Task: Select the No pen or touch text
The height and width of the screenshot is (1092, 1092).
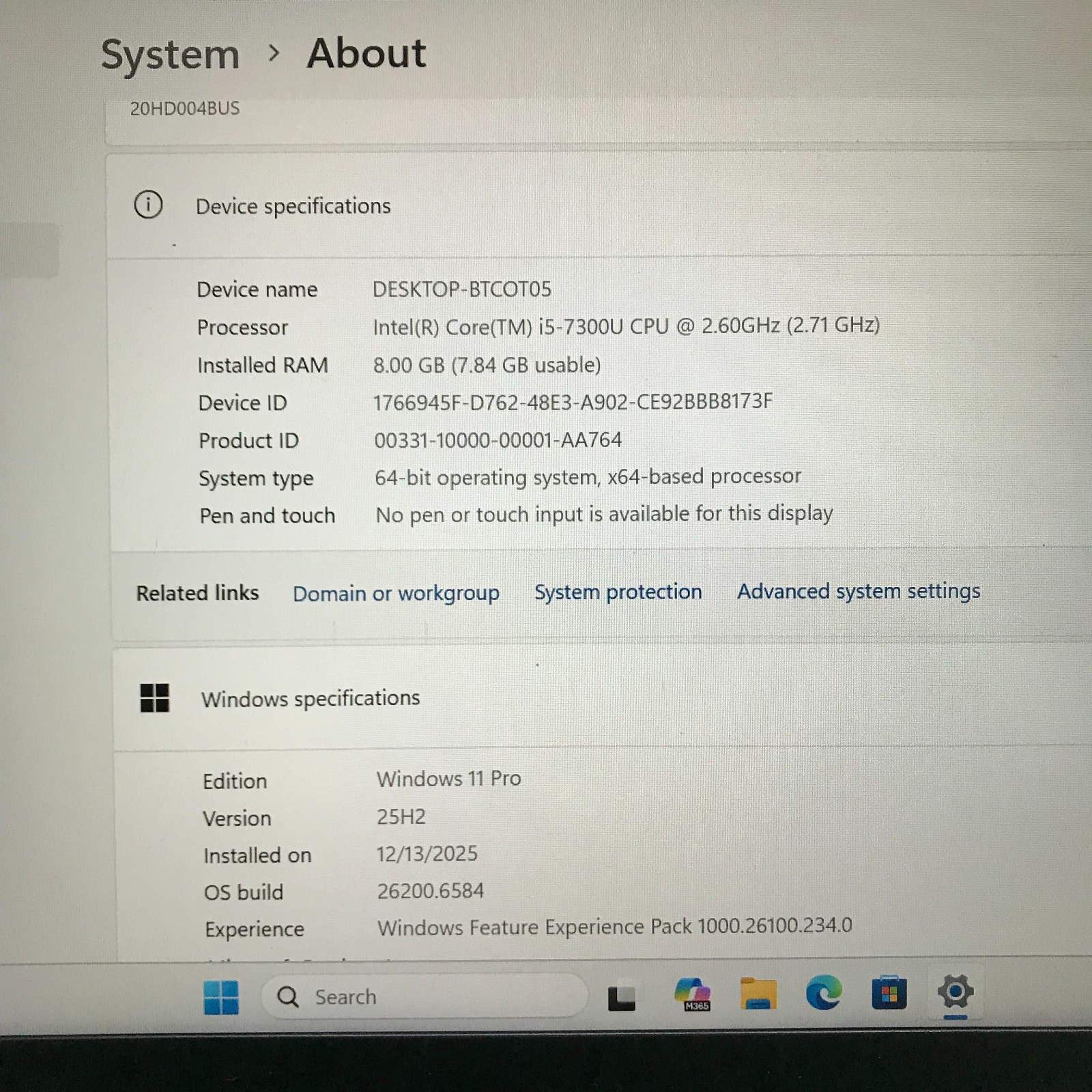Action: click(604, 513)
